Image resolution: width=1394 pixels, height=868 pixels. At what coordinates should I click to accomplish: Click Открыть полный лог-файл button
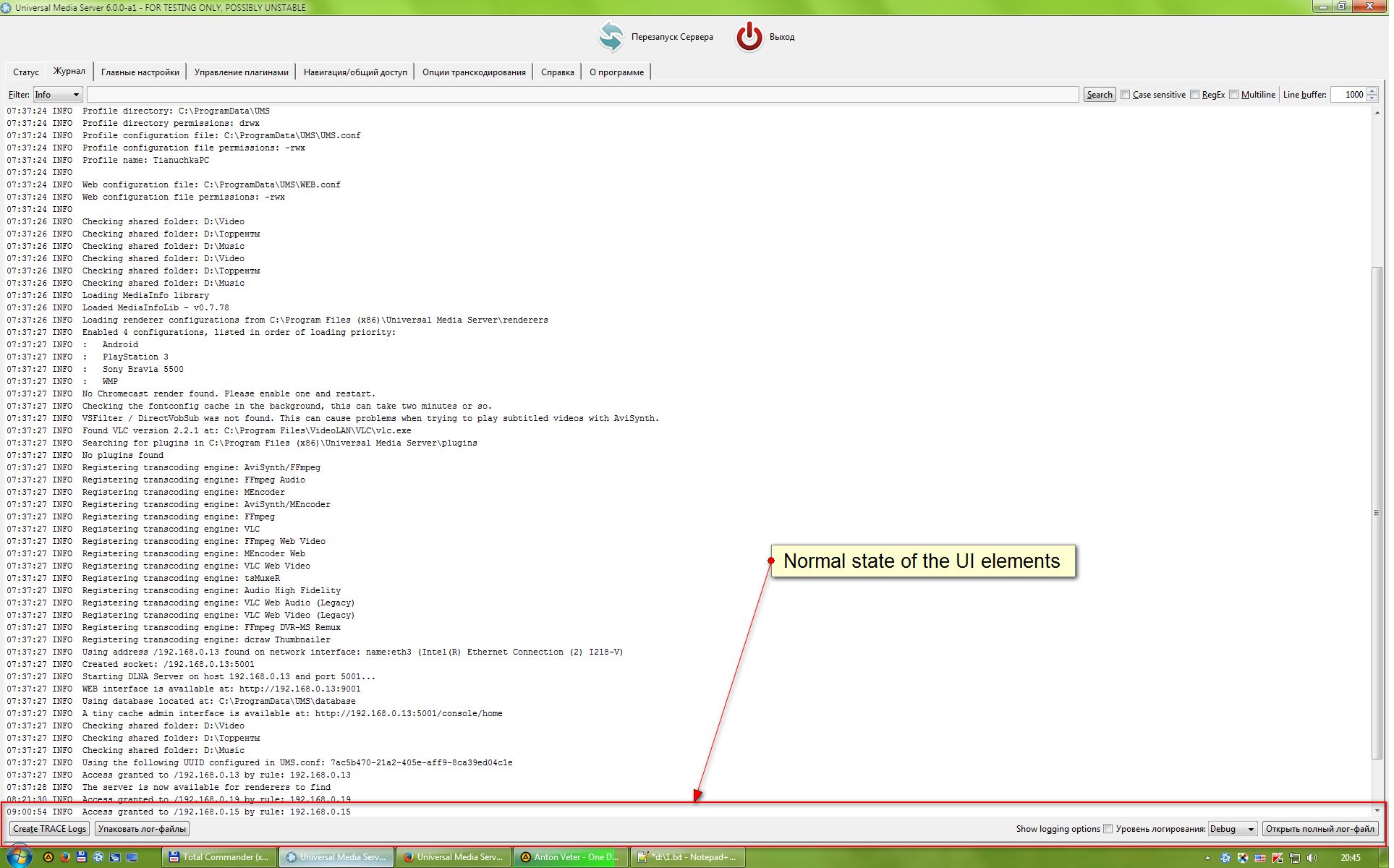(1320, 829)
